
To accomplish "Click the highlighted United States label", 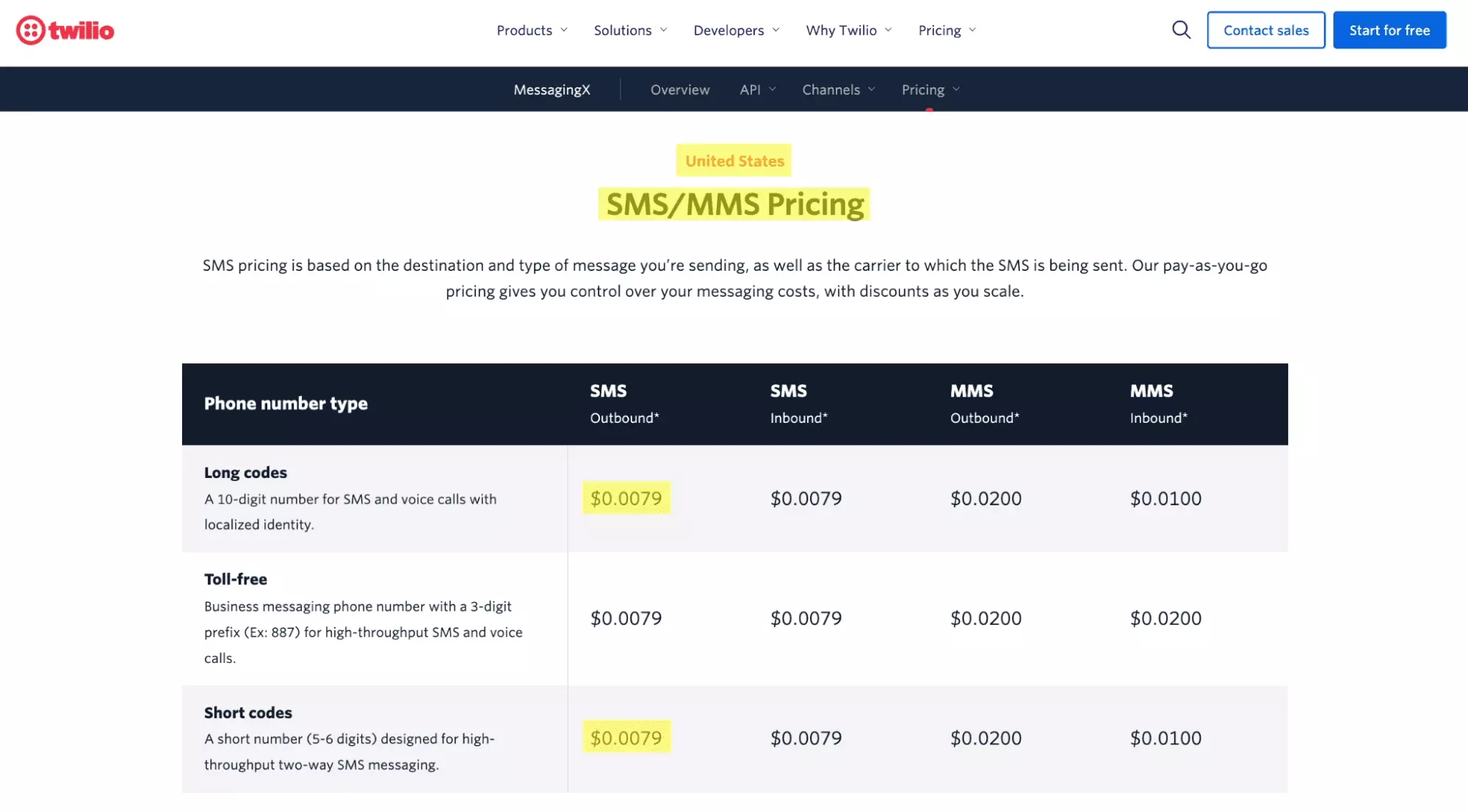I will 734,161.
